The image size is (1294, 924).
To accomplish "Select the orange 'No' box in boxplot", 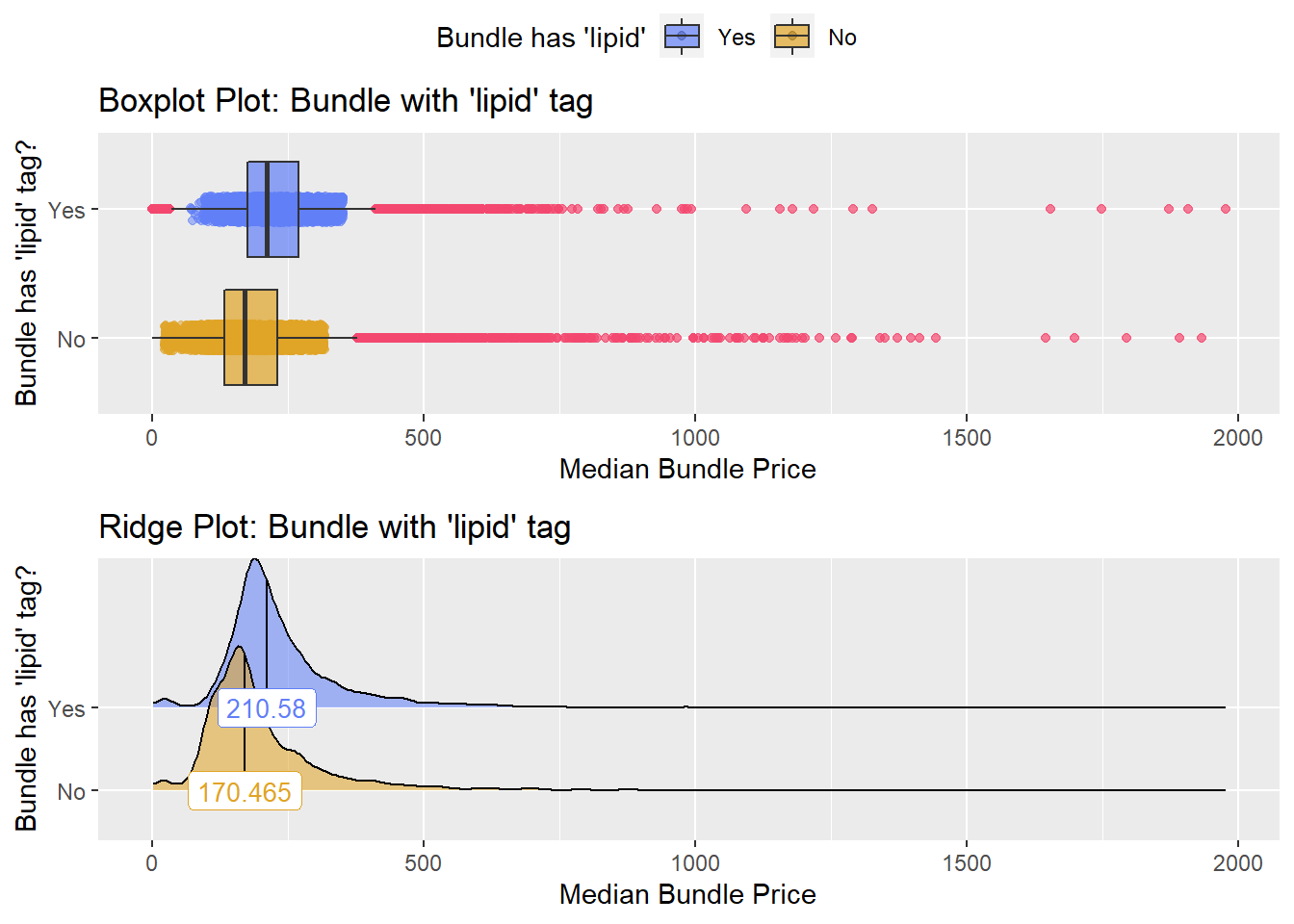I will point(250,337).
